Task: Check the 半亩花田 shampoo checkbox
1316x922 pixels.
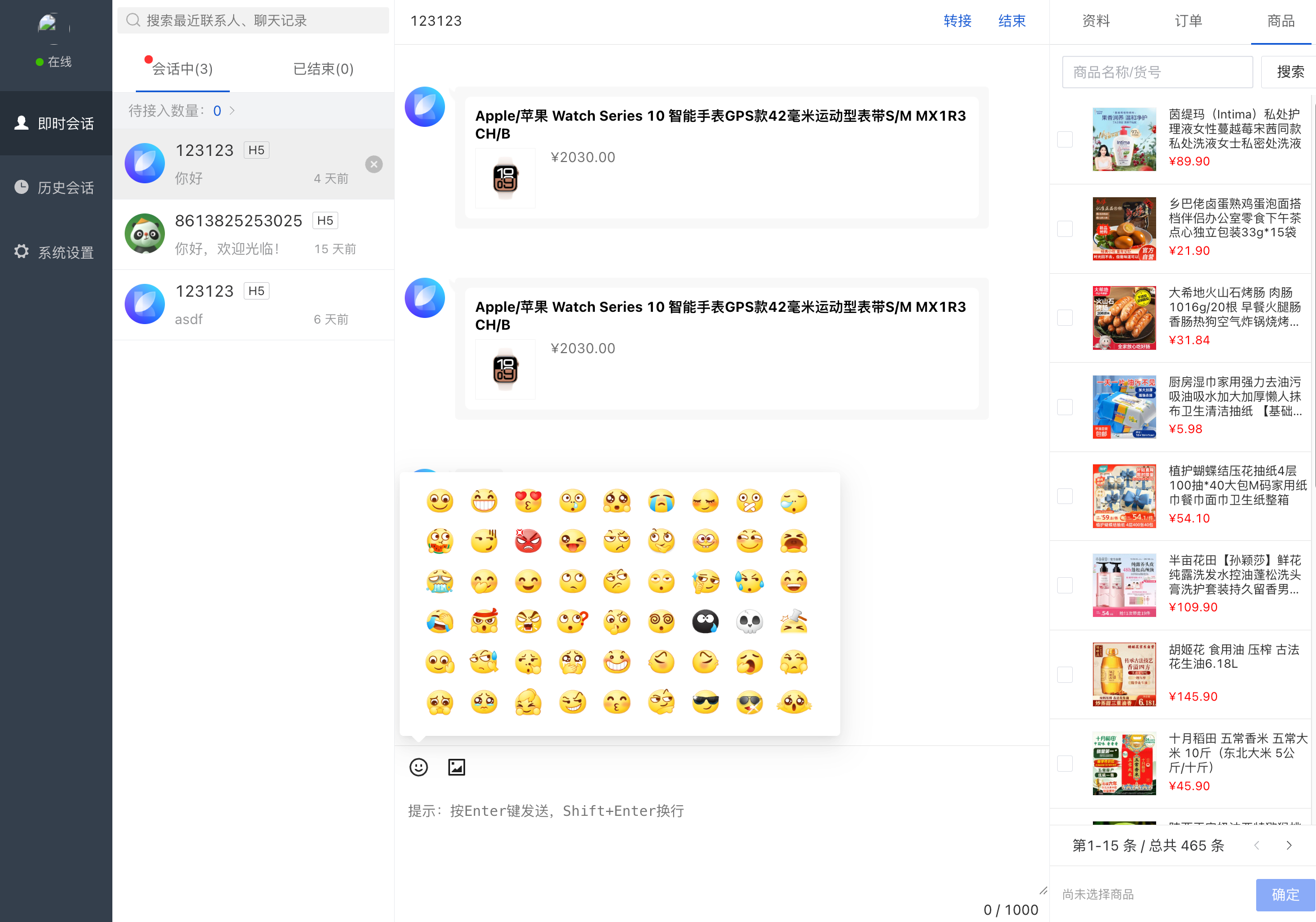Action: (x=1064, y=585)
